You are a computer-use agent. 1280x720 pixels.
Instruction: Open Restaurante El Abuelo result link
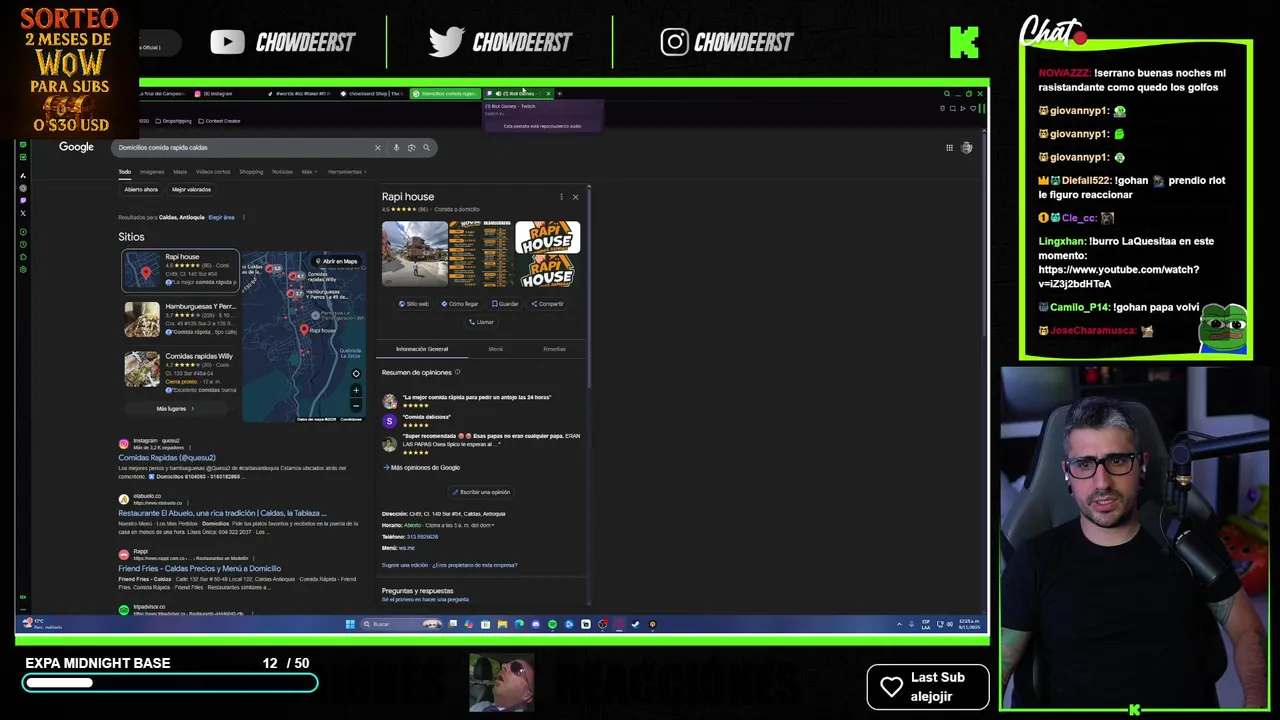click(222, 513)
